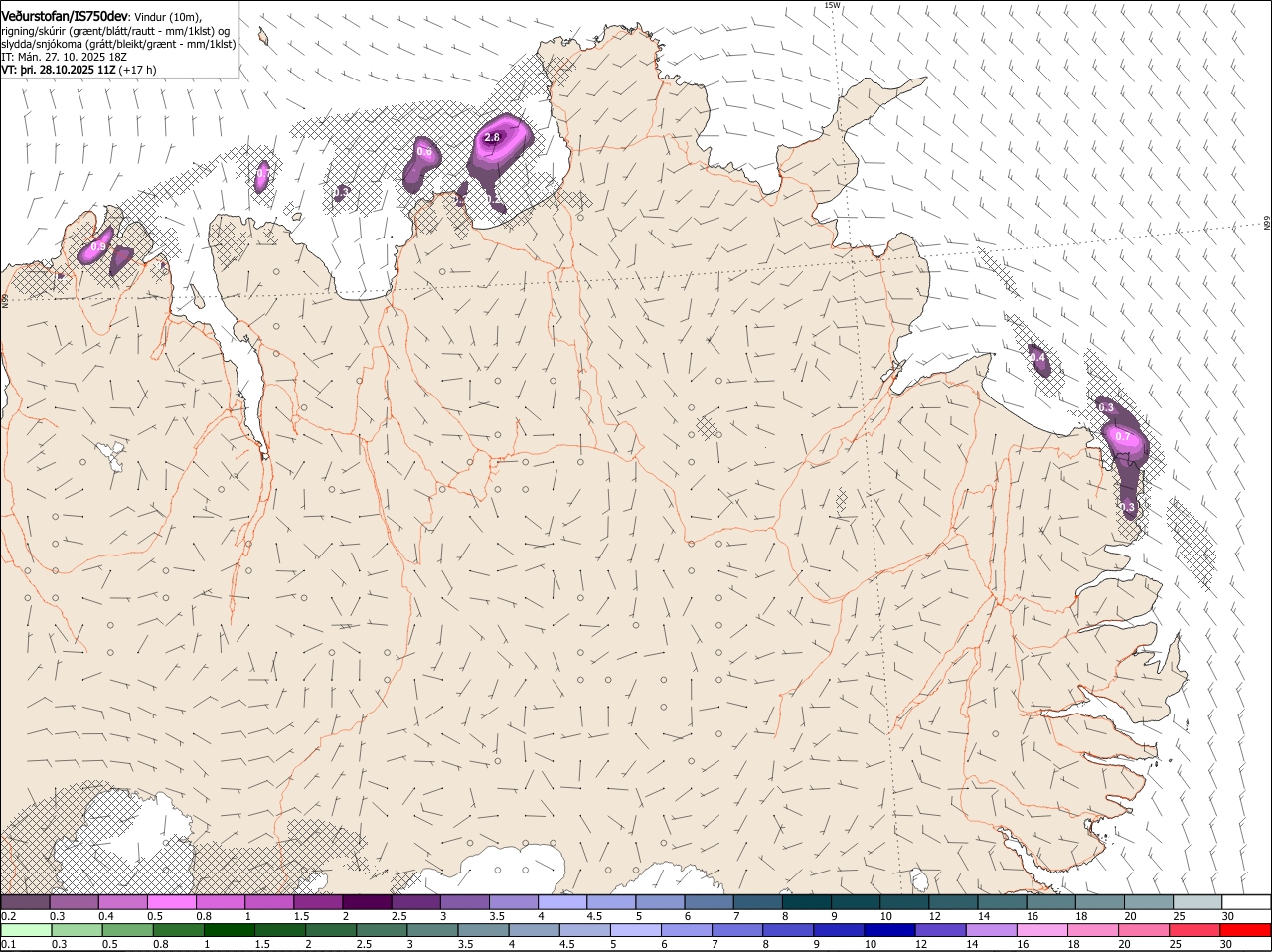Select the light pink 16–18 rain scale swatch
This screenshot has height=952, width=1272.
click(1042, 930)
